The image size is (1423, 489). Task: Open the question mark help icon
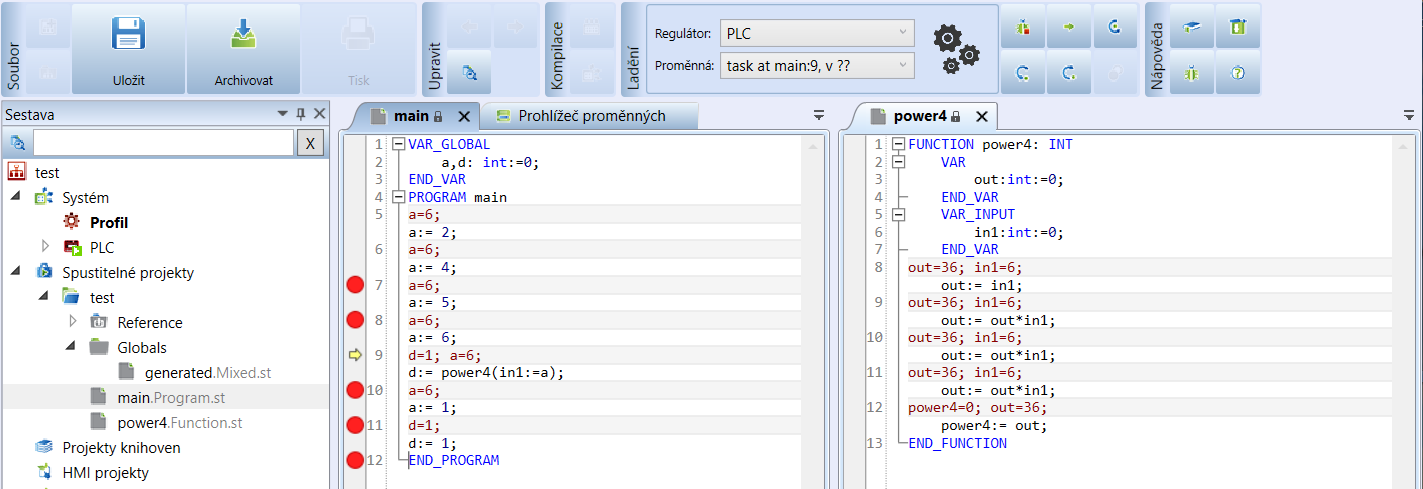tap(1238, 72)
